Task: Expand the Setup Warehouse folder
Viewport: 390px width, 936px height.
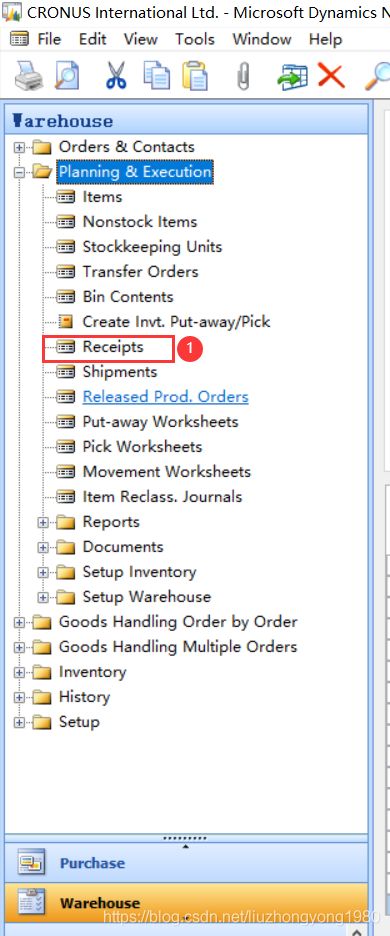Action: coord(43,597)
